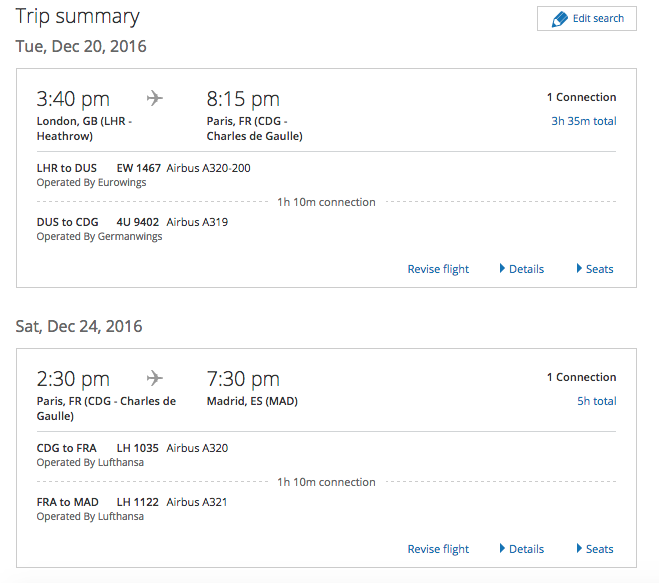Expand Details for the London to Paris flight
This screenshot has width=659, height=583.
522,269
